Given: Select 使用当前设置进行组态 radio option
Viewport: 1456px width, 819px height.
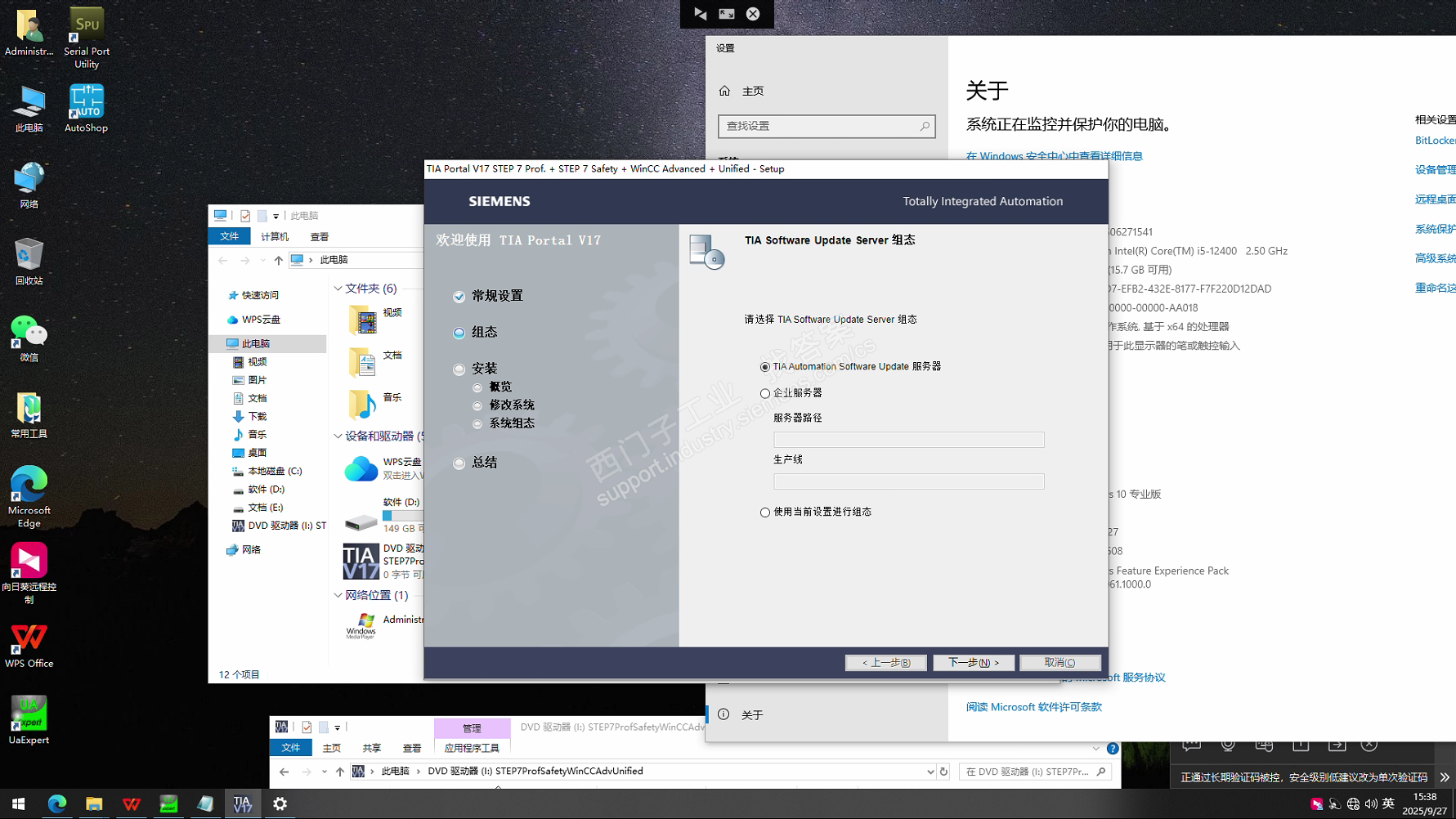Looking at the screenshot, I should coord(765,512).
